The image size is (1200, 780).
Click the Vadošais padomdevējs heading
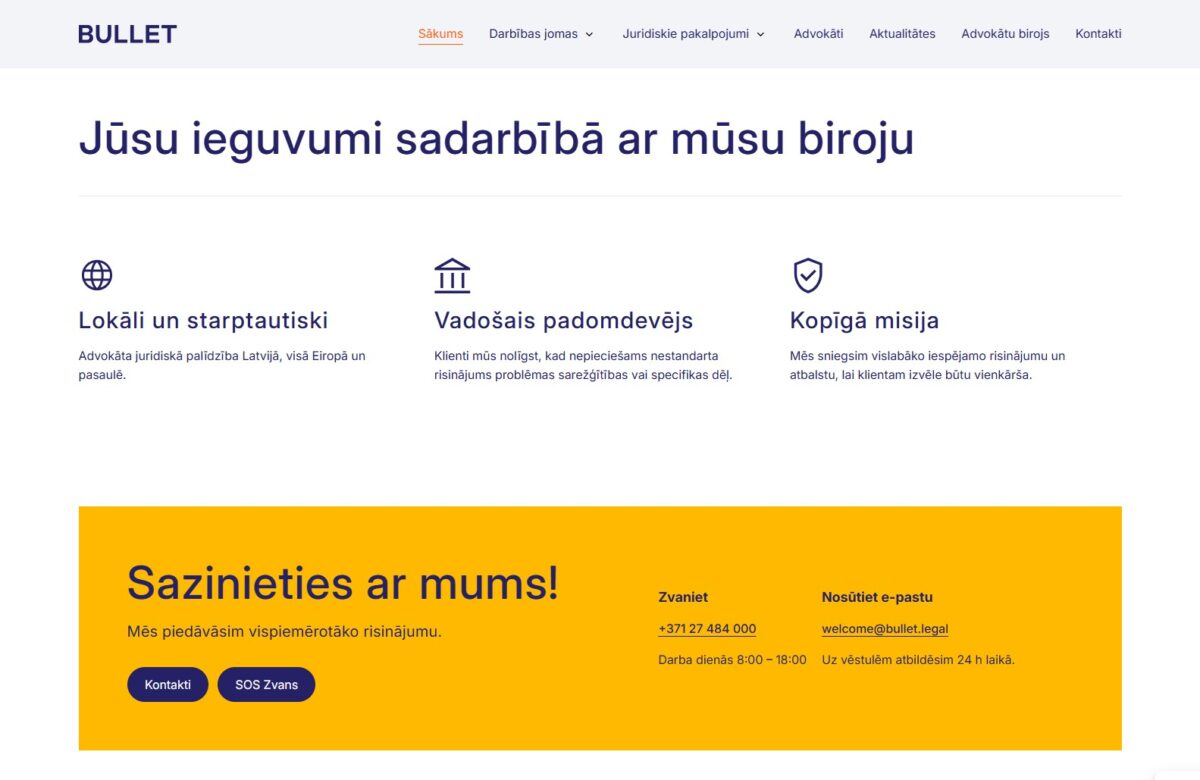[564, 320]
